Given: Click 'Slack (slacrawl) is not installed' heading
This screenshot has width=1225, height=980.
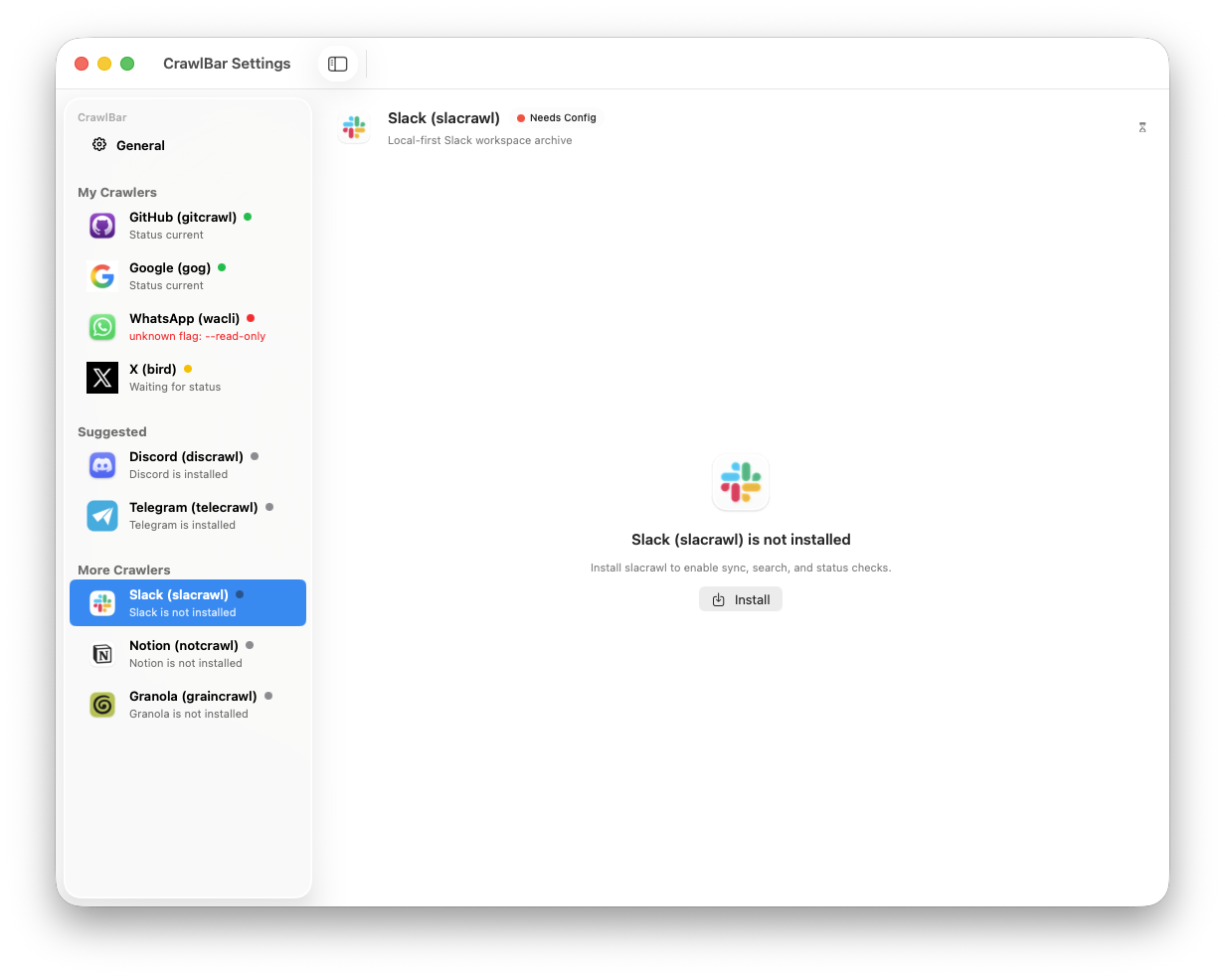Looking at the screenshot, I should click(741, 540).
